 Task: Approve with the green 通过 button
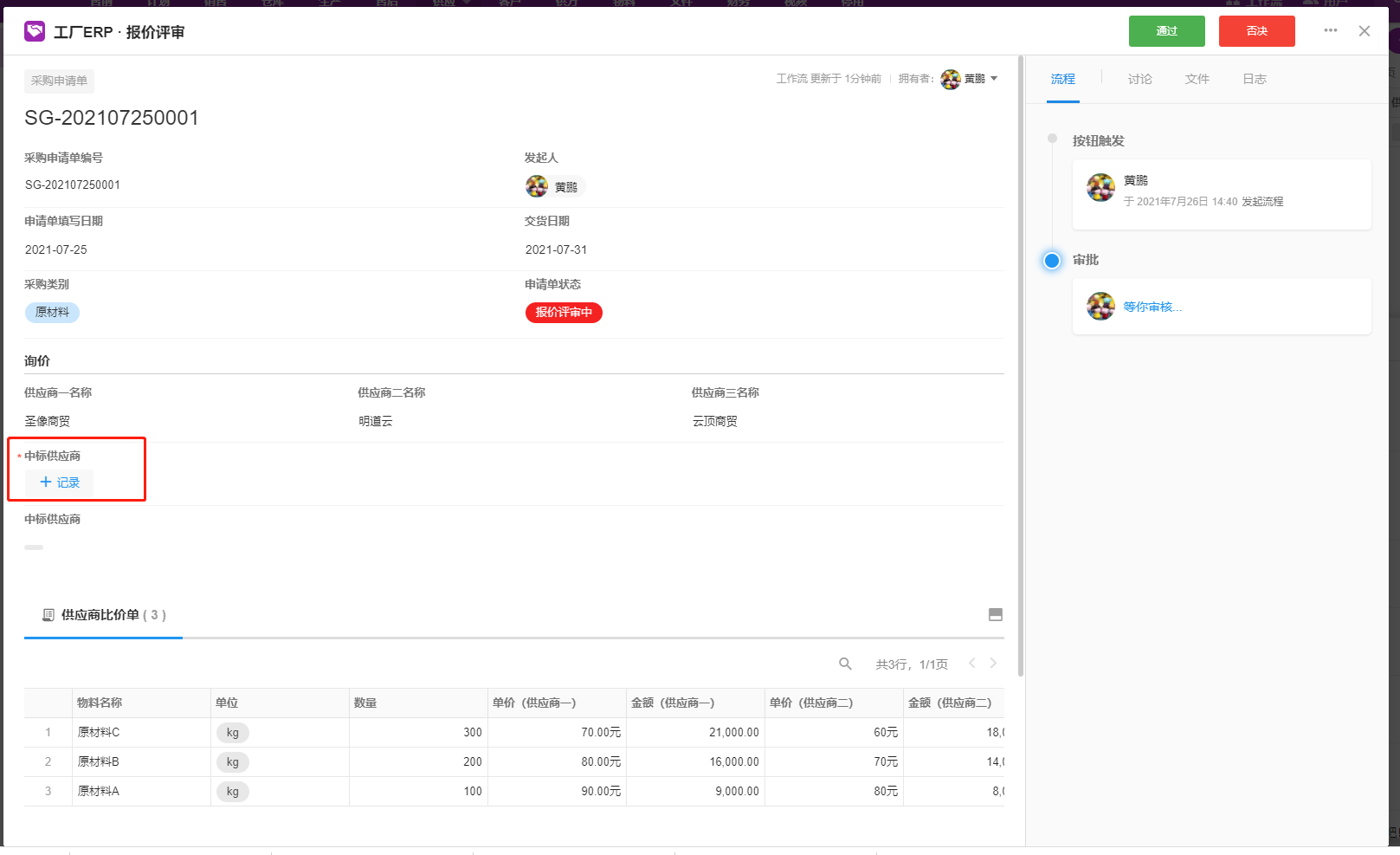pyautogui.click(x=1166, y=31)
